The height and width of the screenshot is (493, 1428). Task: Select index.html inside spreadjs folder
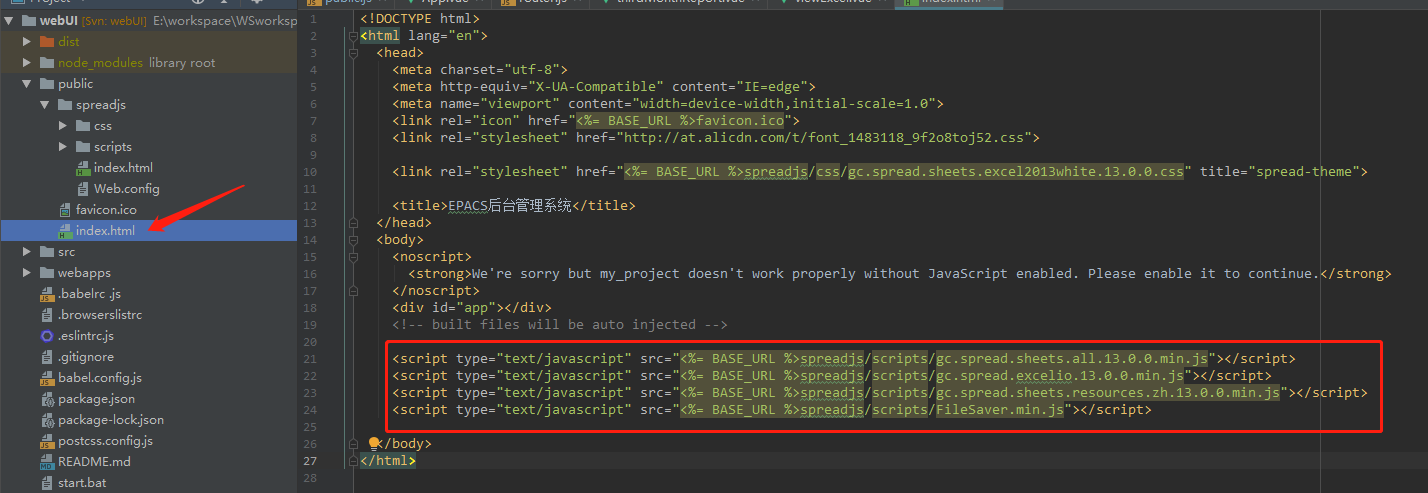tap(123, 168)
